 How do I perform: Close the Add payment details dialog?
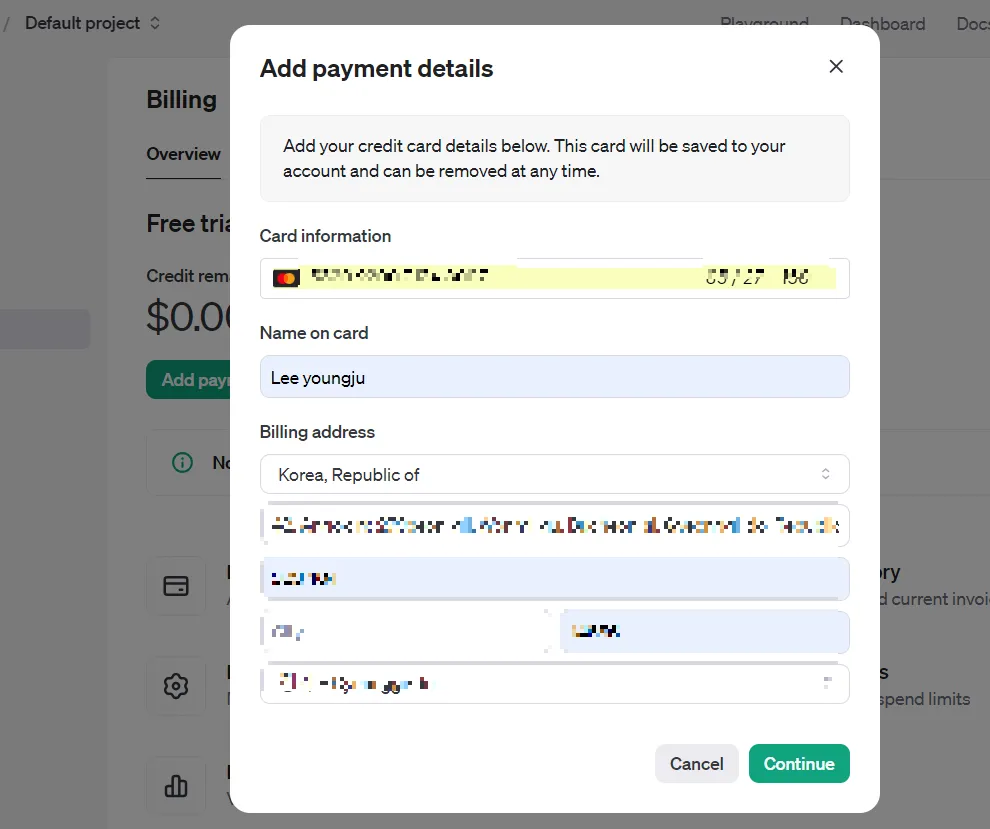tap(836, 66)
